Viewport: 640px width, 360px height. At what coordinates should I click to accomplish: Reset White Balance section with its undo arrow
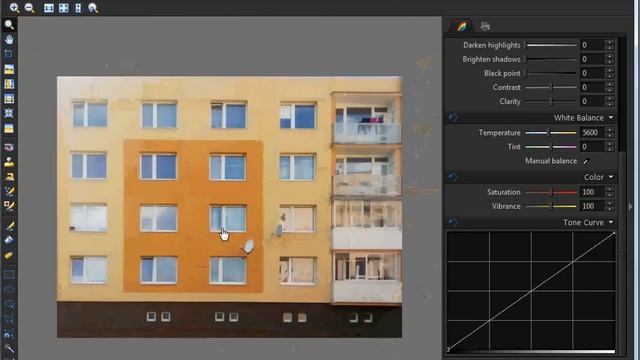(453, 118)
